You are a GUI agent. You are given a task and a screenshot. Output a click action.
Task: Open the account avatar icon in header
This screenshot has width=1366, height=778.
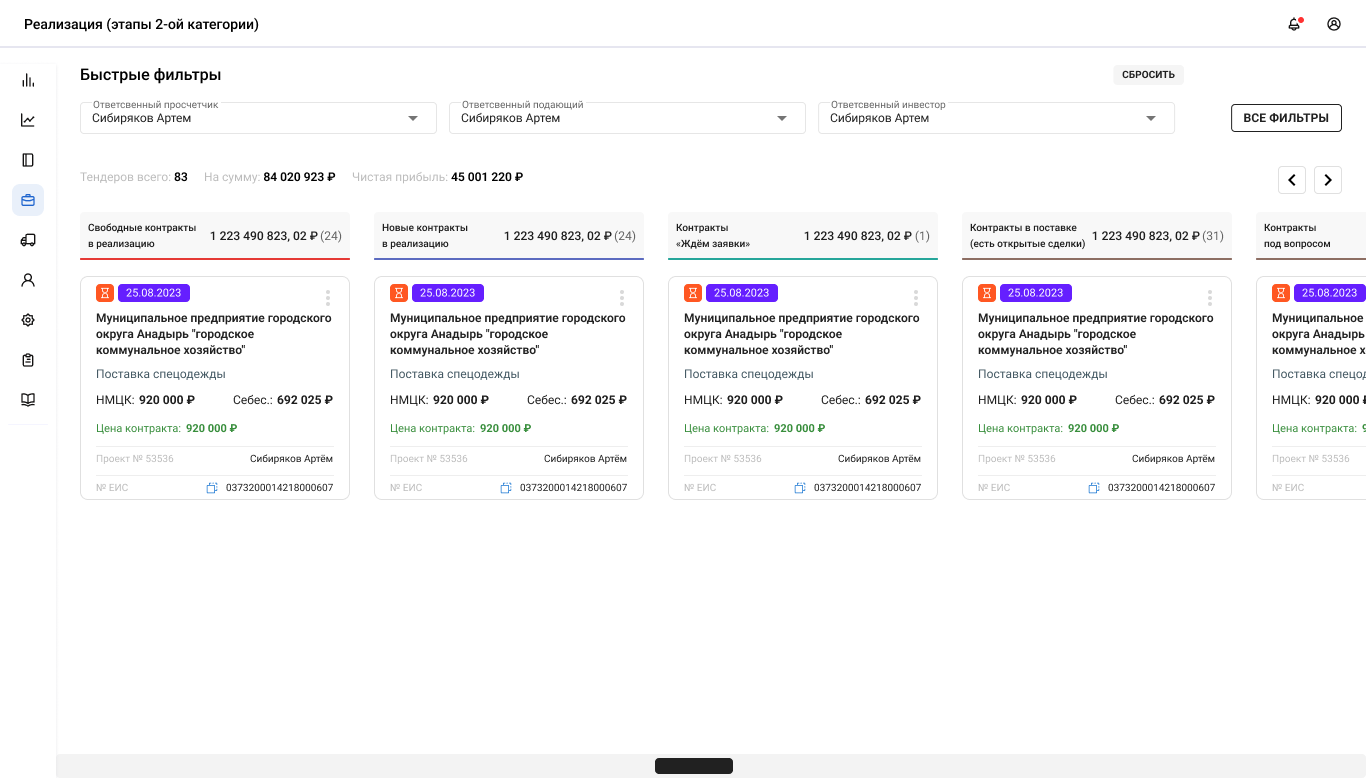[x=1334, y=24]
